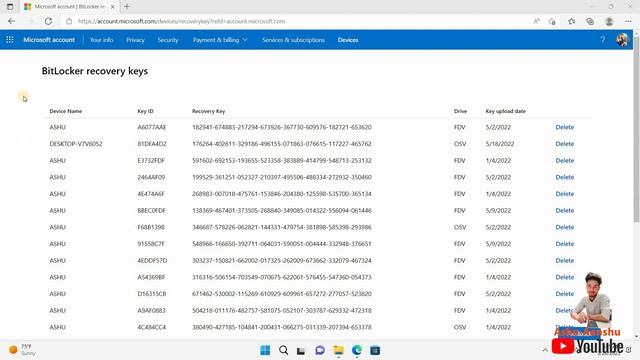Image resolution: width=640 pixels, height=360 pixels.
Task: Click the Drive column header
Action: coord(460,111)
